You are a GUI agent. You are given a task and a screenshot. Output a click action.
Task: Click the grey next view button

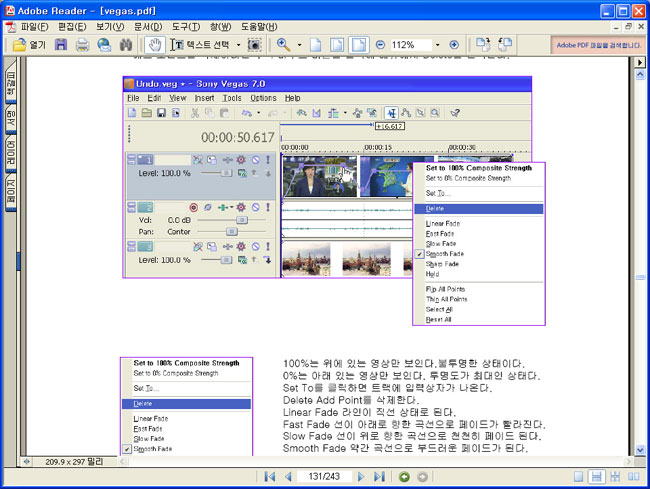[422, 477]
